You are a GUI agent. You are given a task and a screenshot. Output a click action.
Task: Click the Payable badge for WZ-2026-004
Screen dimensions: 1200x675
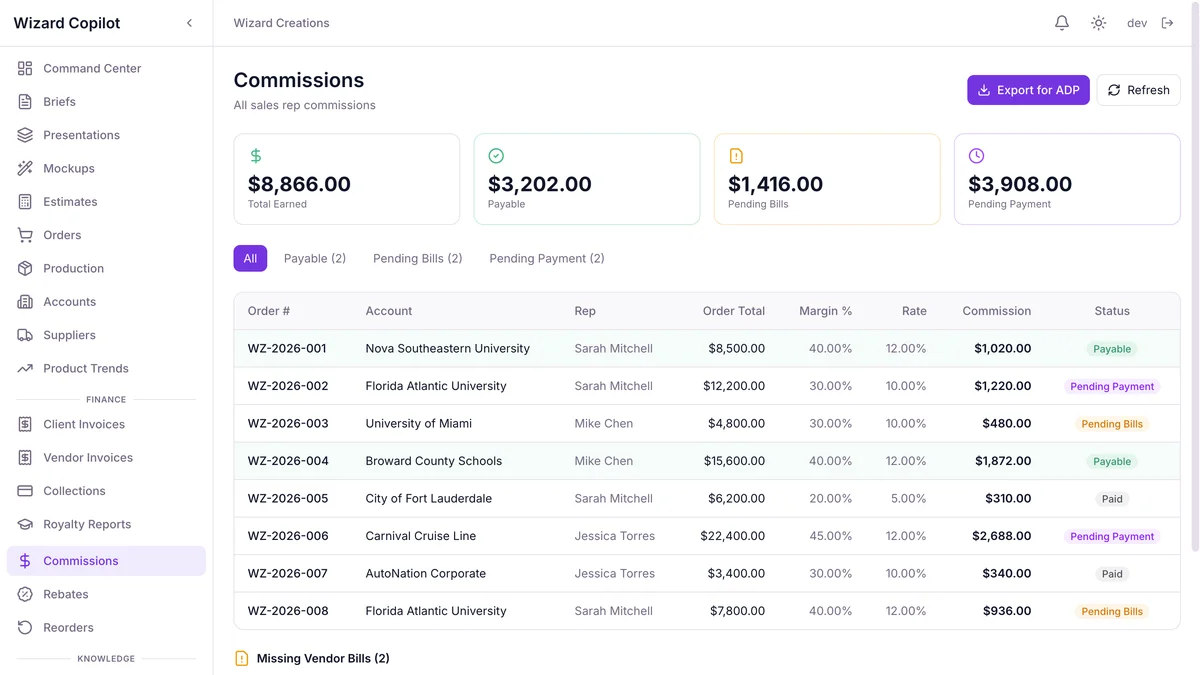(1112, 462)
